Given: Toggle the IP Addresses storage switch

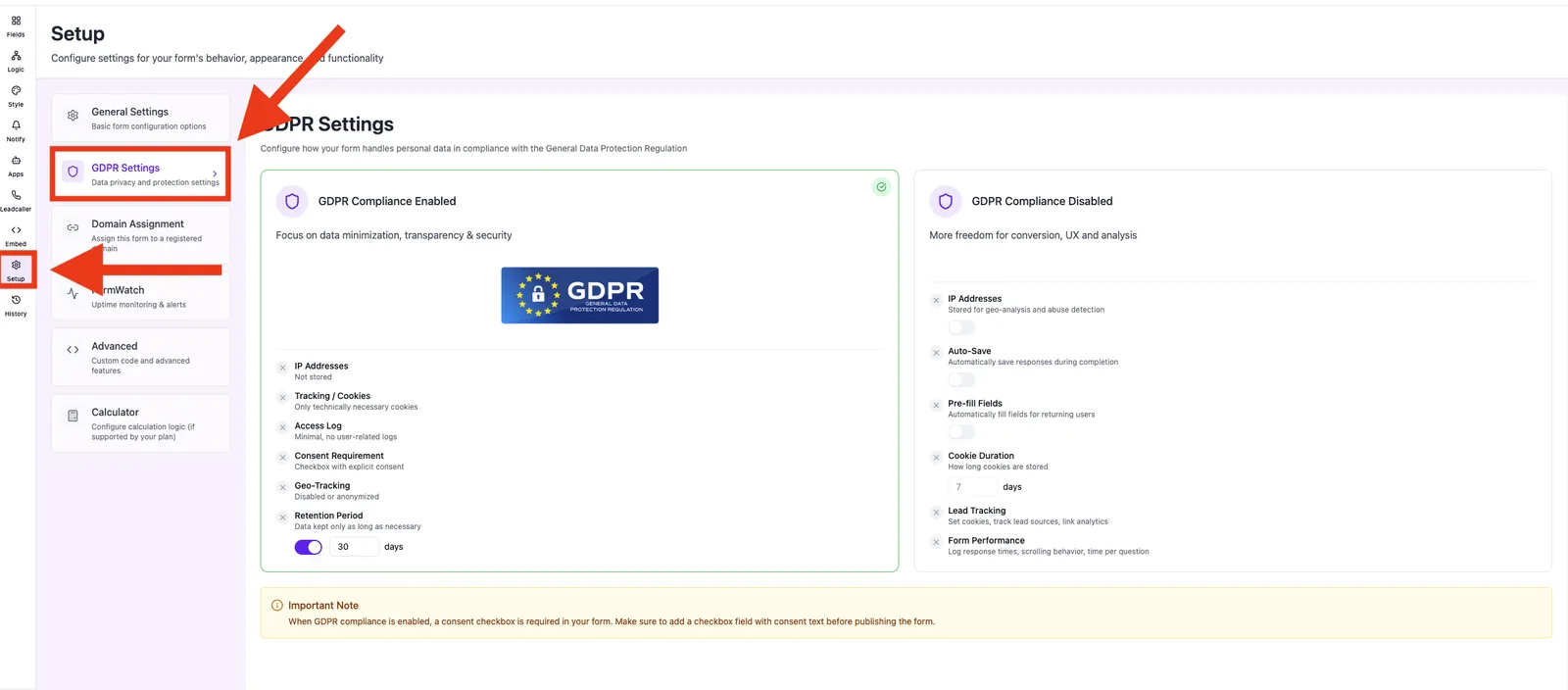Looking at the screenshot, I should [961, 327].
